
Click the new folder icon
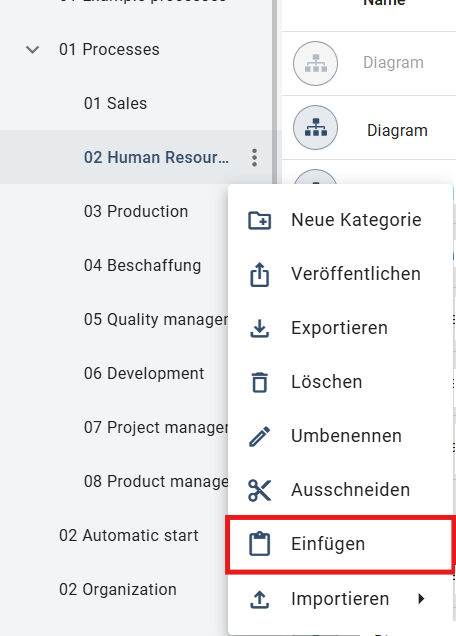(260, 220)
